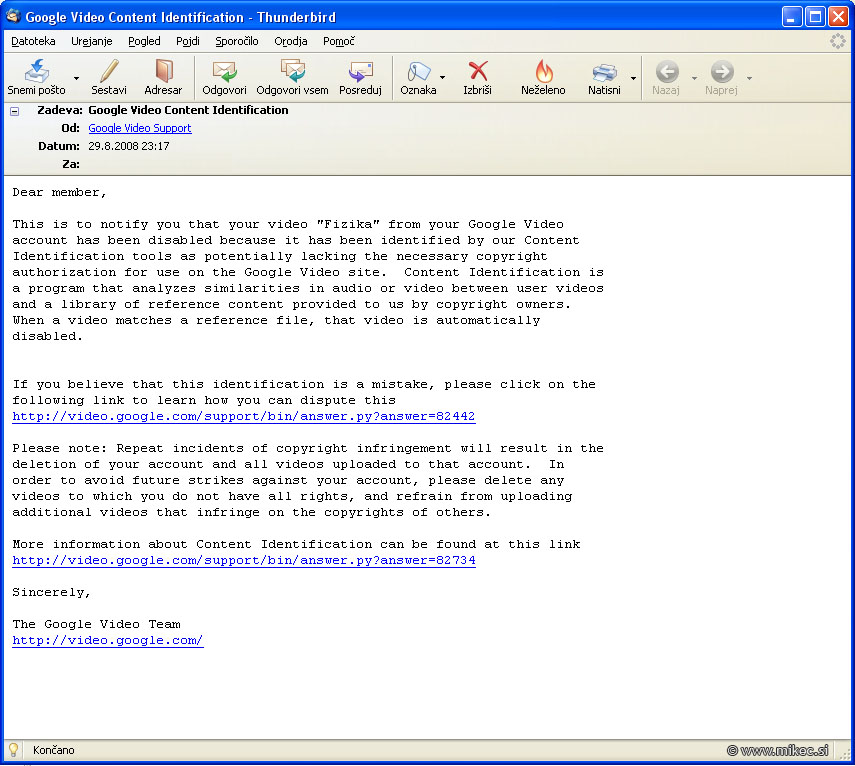Open the Snemi pošto dropdown arrow
The width and height of the screenshot is (855, 766).
pyautogui.click(x=76, y=78)
